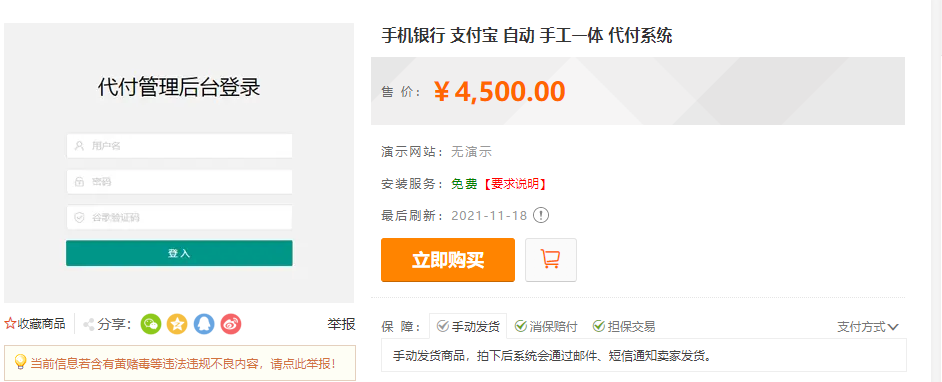
Task: Share via the yellow QZone star icon
Action: click(x=177, y=324)
